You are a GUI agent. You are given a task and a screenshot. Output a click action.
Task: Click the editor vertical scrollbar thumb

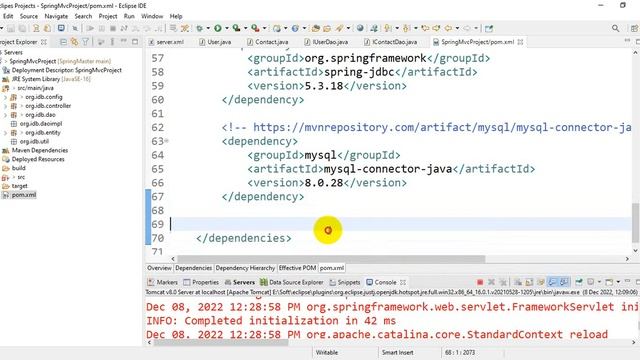pos(636,223)
